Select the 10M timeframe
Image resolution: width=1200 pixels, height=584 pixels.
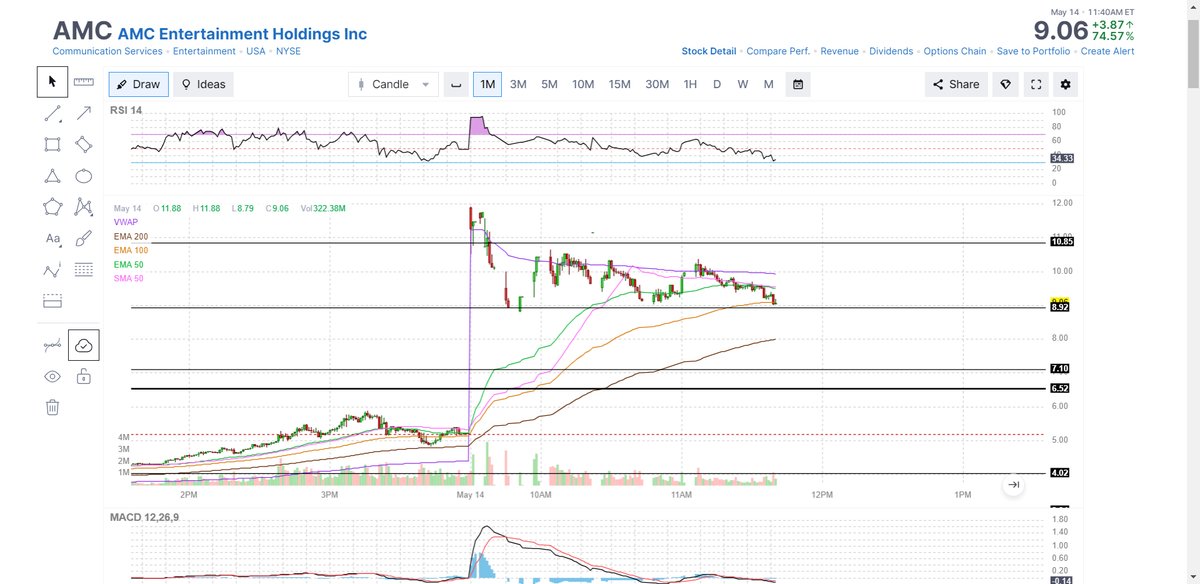[x=583, y=84]
